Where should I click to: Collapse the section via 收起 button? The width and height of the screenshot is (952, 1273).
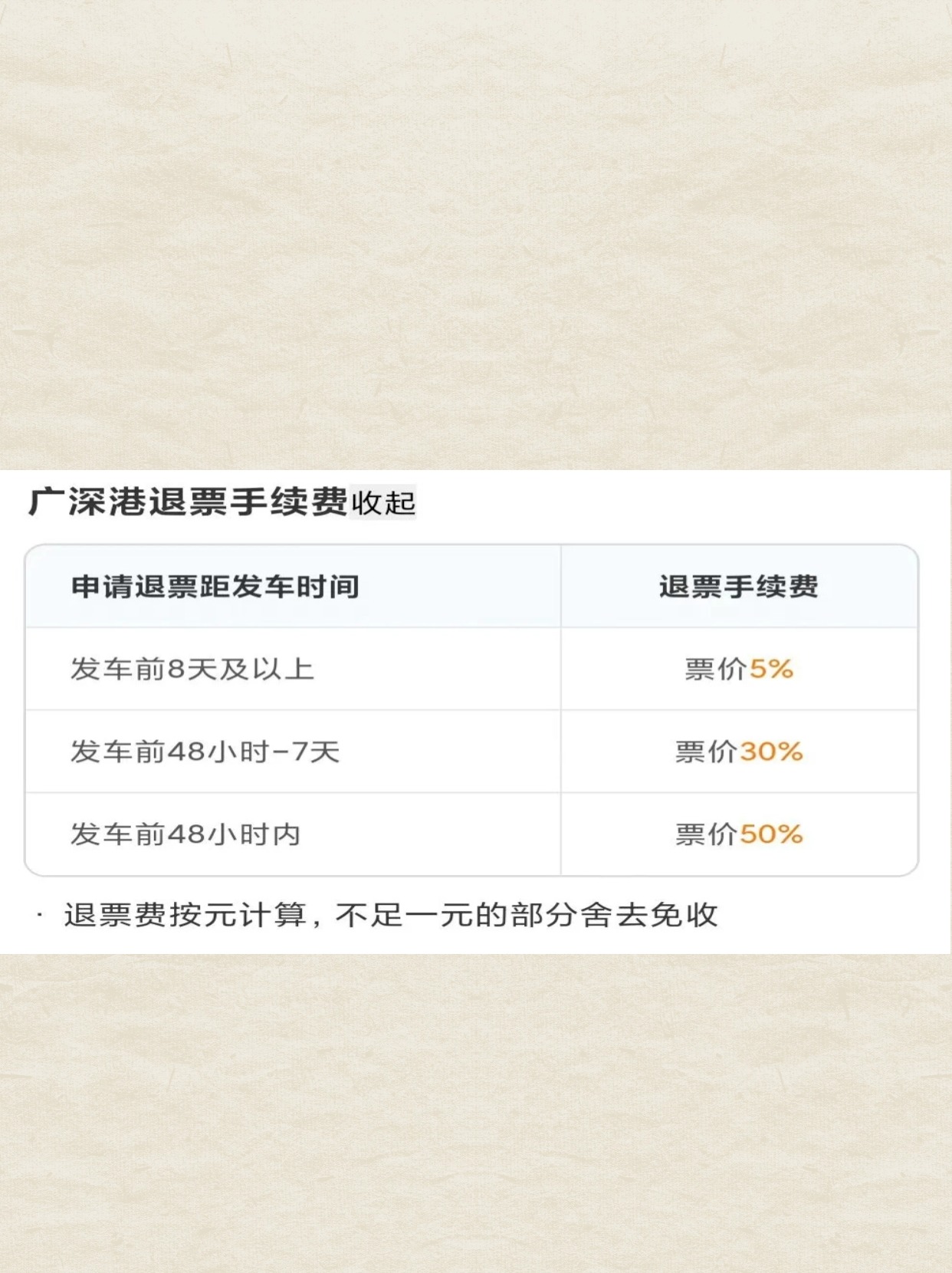click(x=382, y=503)
